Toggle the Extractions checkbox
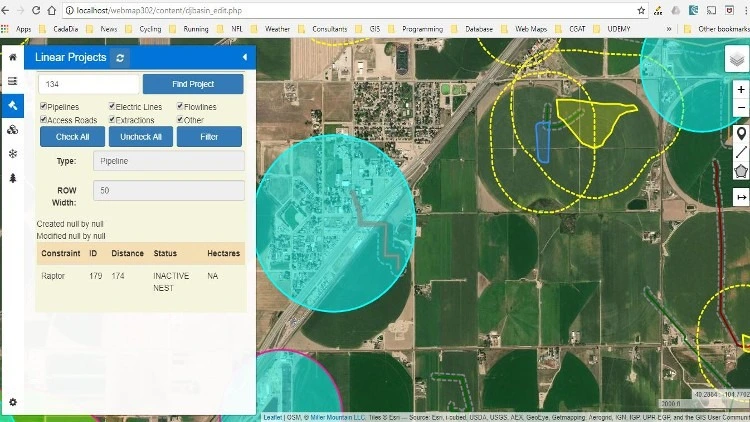This screenshot has height=422, width=750. (111, 120)
